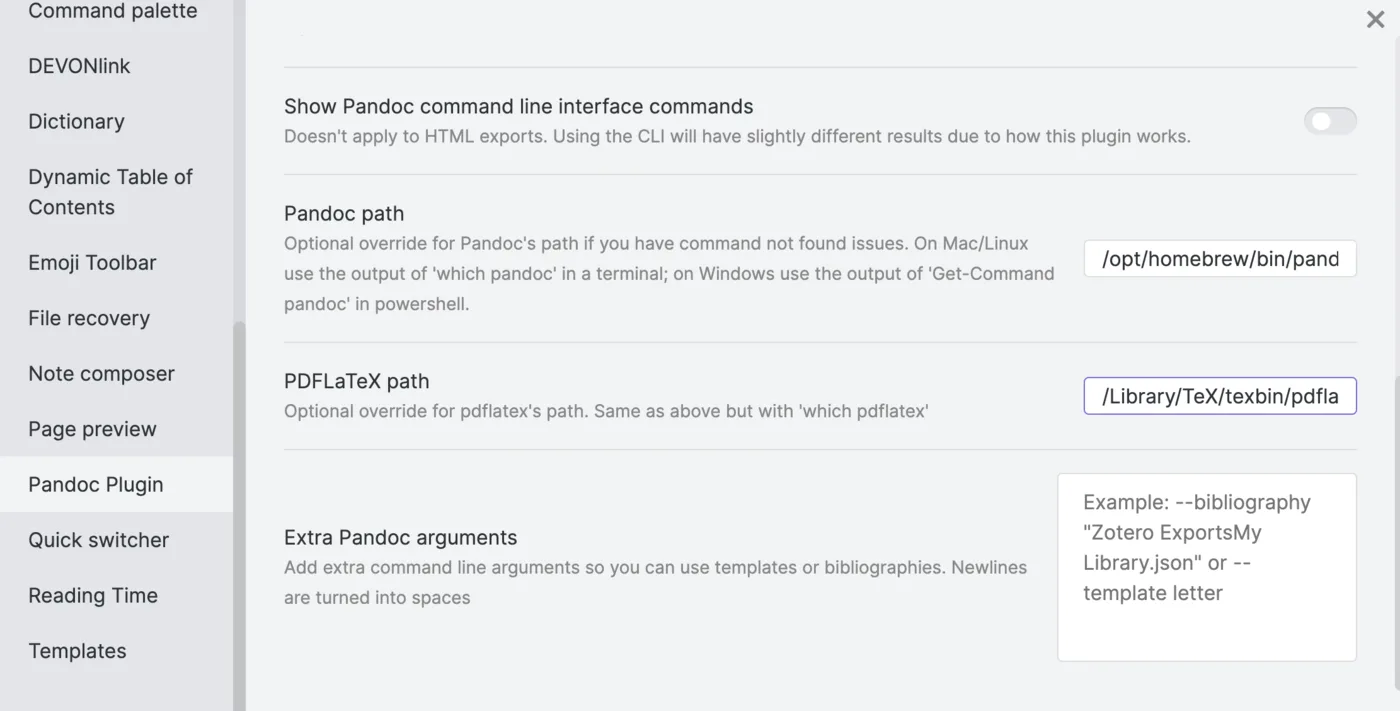
Task: Open Dictionary plugin settings
Action: click(76, 121)
